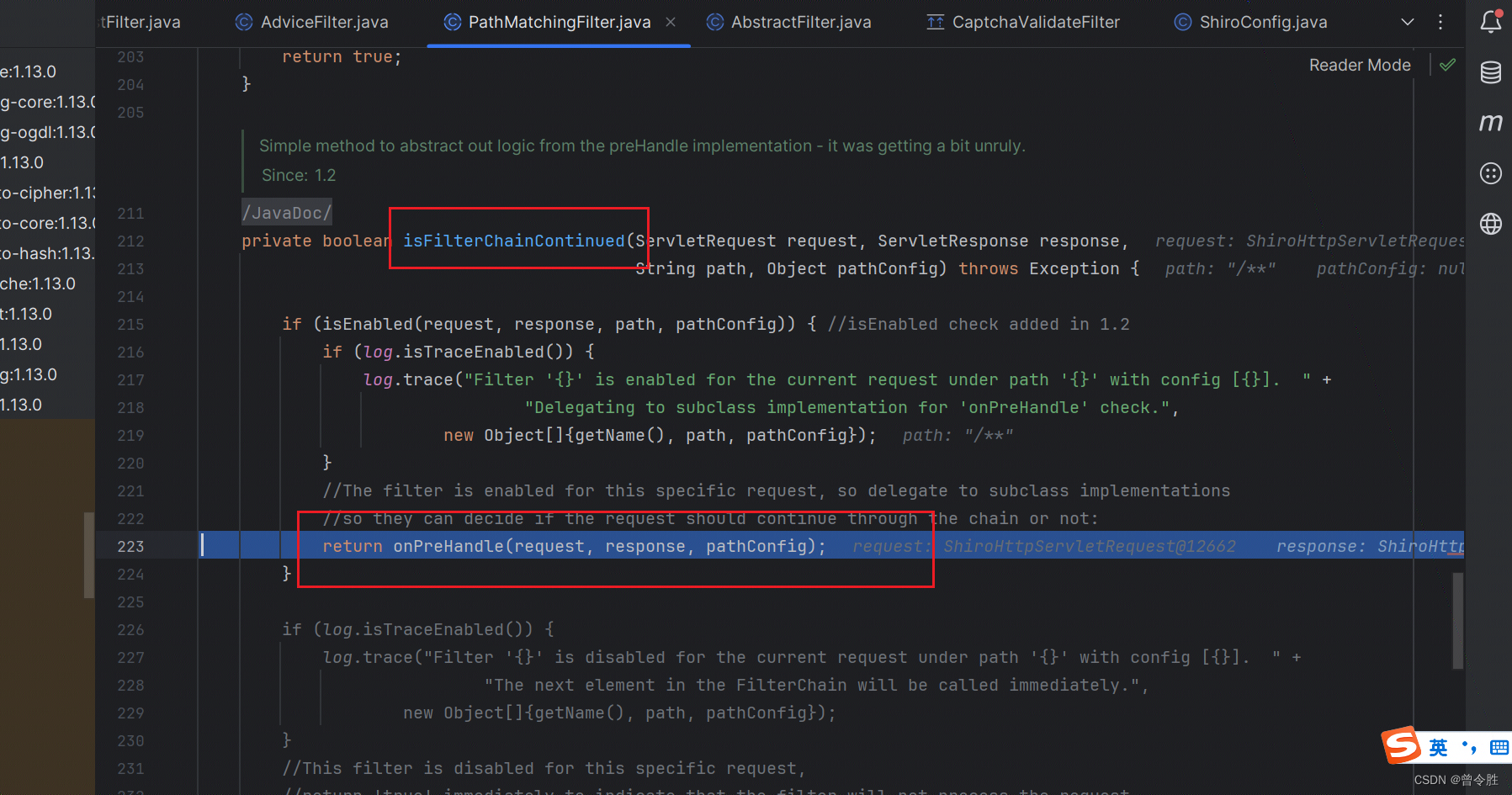Open the CaptchaValidateFilter tab
This screenshot has height=795, width=1512.
1023,22
